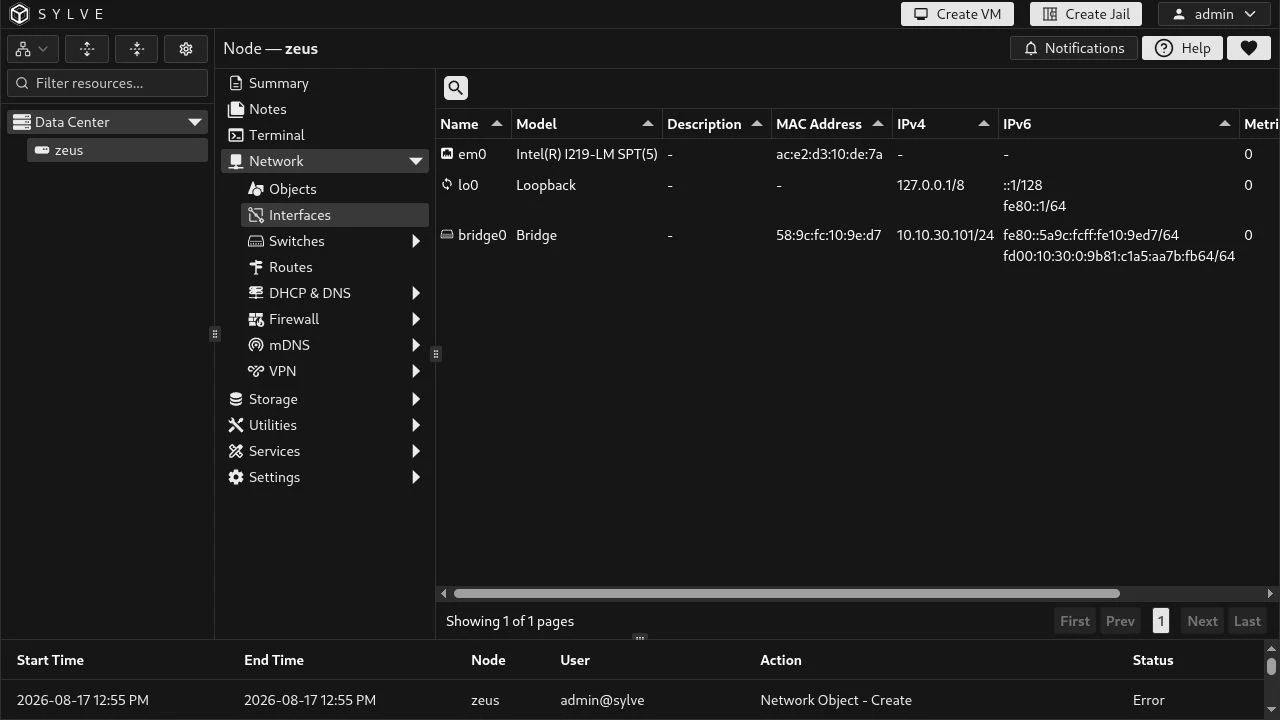Click the DHCP & DNS icon
Image resolution: width=1280 pixels, height=720 pixels.
256,293
